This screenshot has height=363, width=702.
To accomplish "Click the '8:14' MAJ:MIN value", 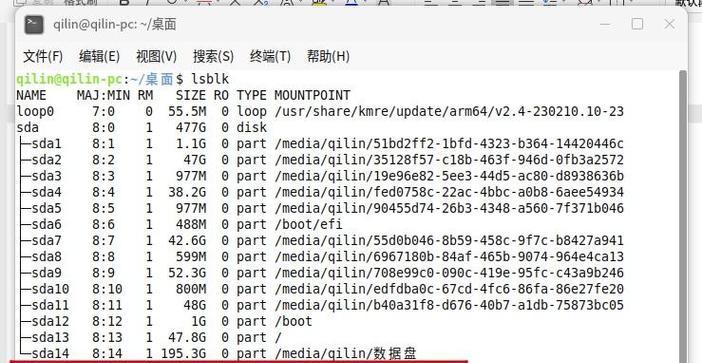I will pyautogui.click(x=107, y=353).
